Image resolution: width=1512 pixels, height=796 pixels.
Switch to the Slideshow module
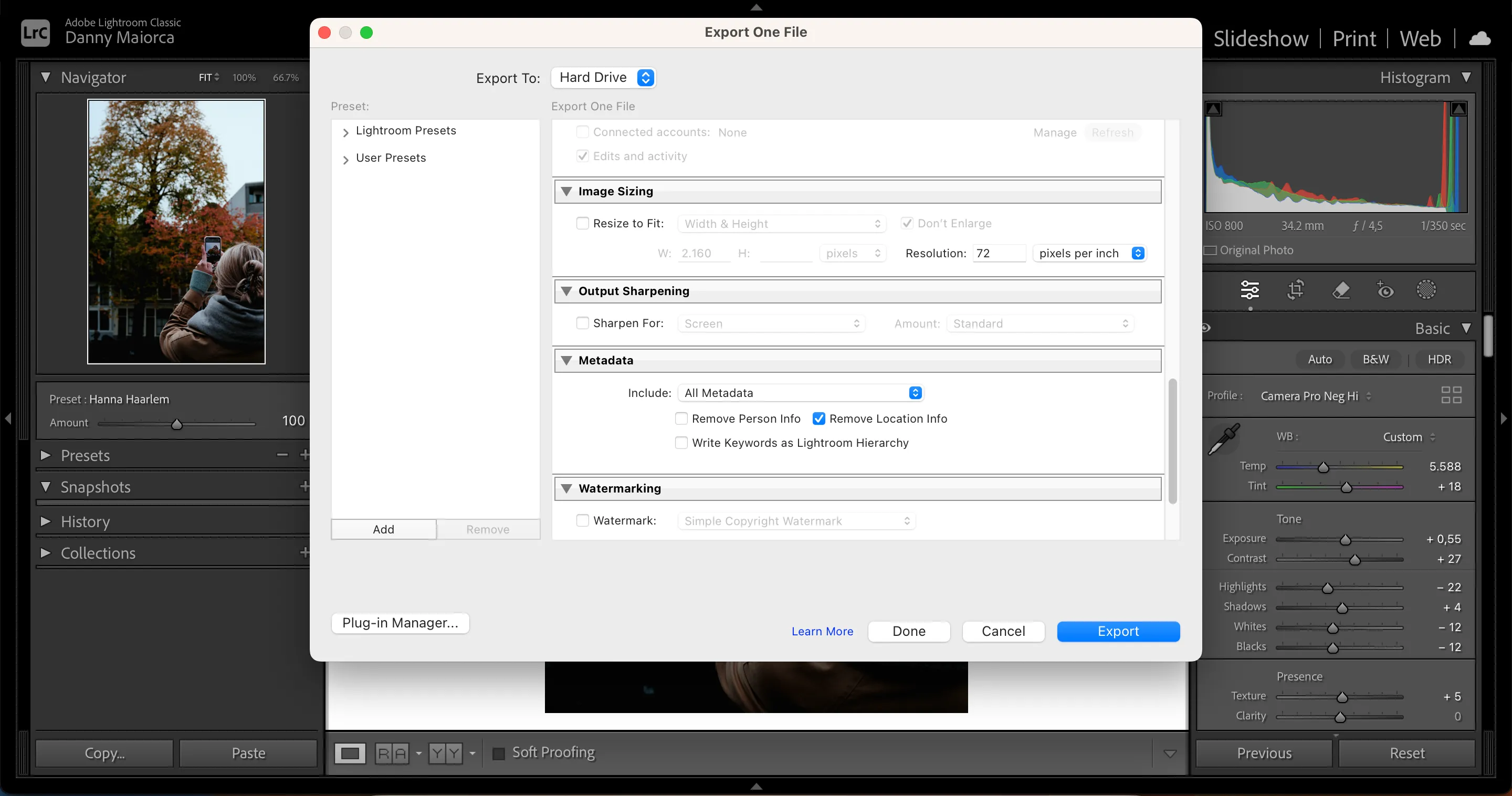(x=1260, y=39)
